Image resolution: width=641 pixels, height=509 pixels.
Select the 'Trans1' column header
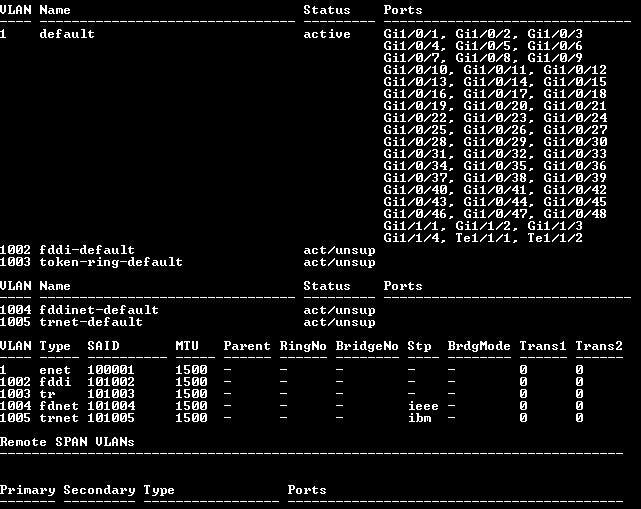coord(543,346)
